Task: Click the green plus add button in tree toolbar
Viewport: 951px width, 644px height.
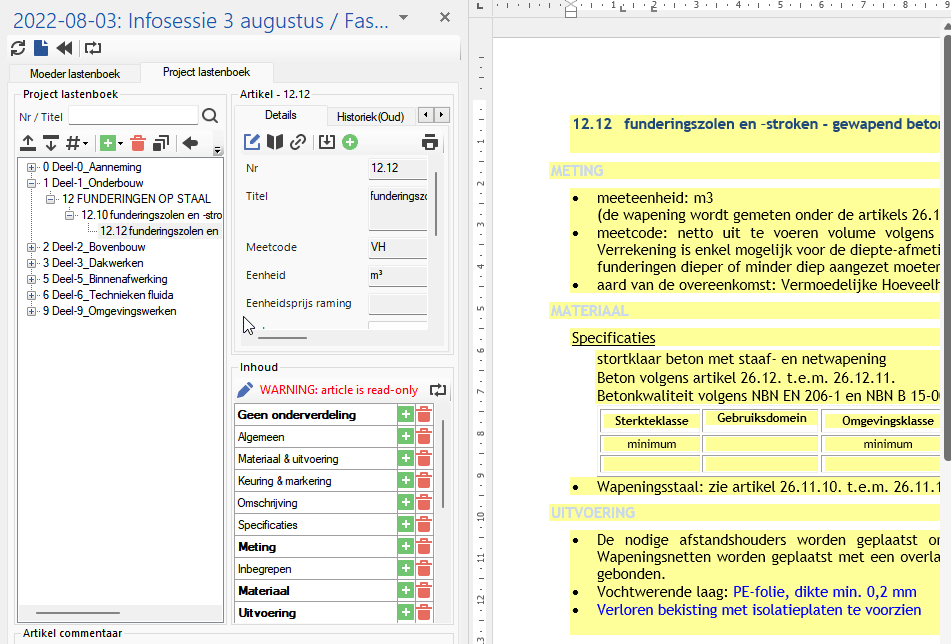Action: coord(108,143)
